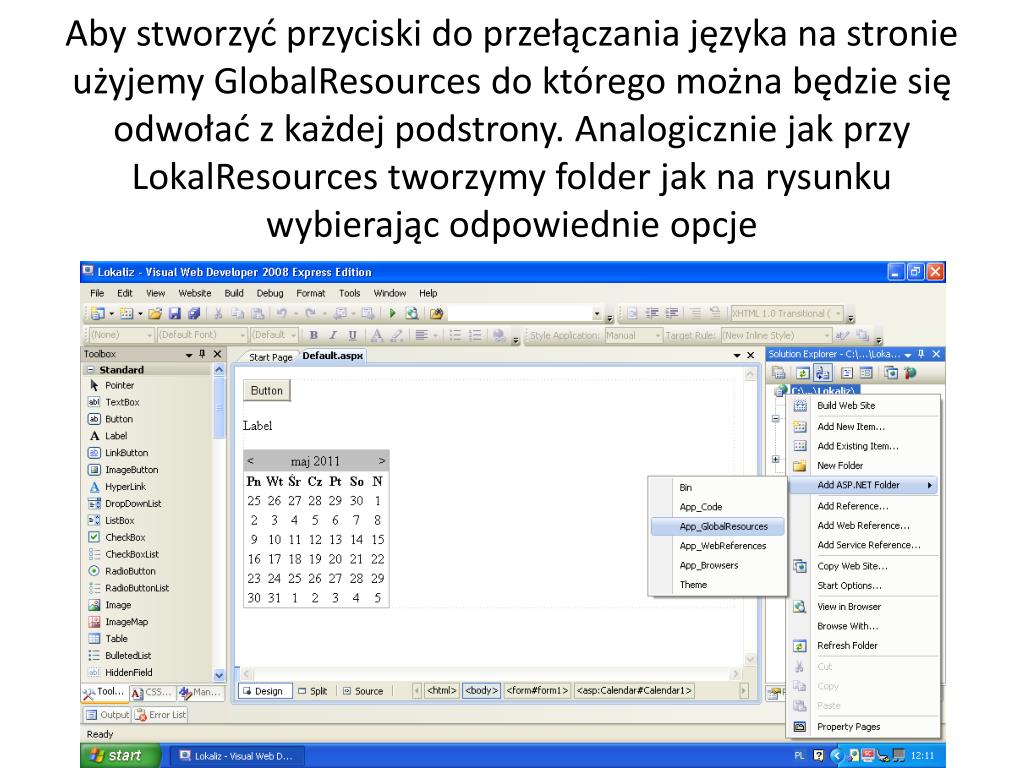The height and width of the screenshot is (768, 1024).
Task: Open the Output panel tab
Action: 107,714
